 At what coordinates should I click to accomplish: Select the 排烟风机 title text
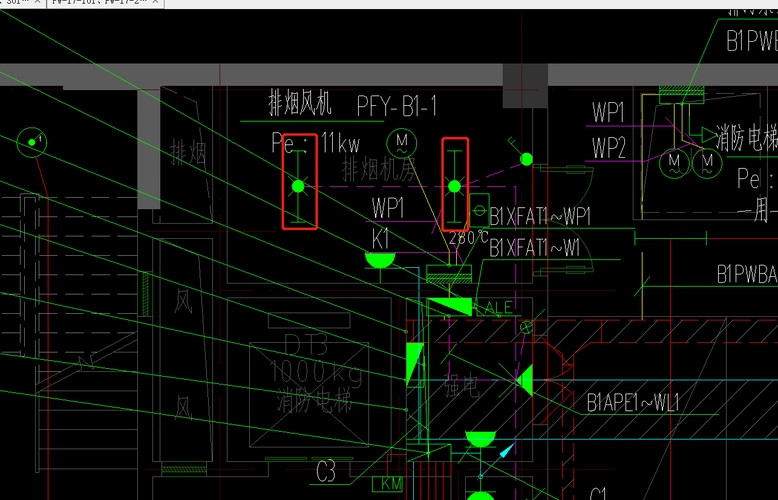300,103
